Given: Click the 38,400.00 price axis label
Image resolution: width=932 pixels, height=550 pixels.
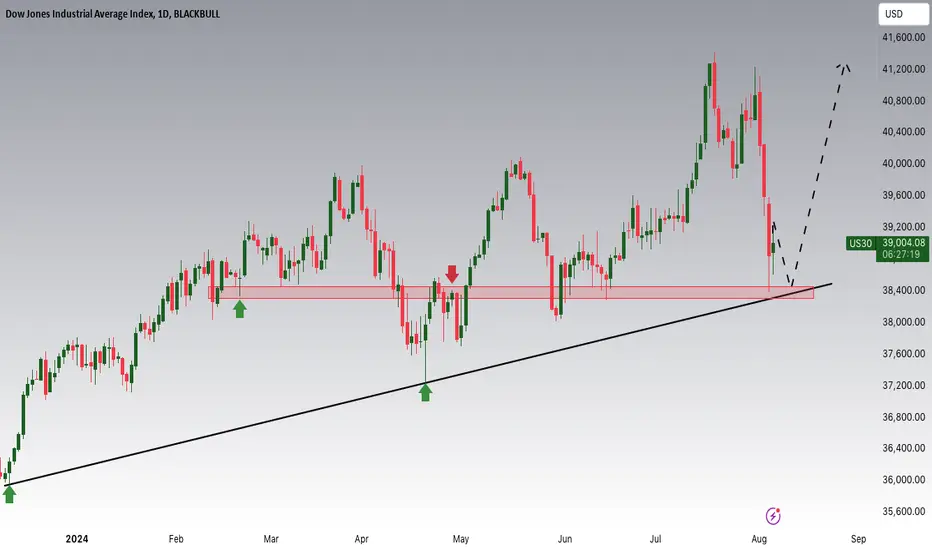Looking at the screenshot, I should coord(903,290).
